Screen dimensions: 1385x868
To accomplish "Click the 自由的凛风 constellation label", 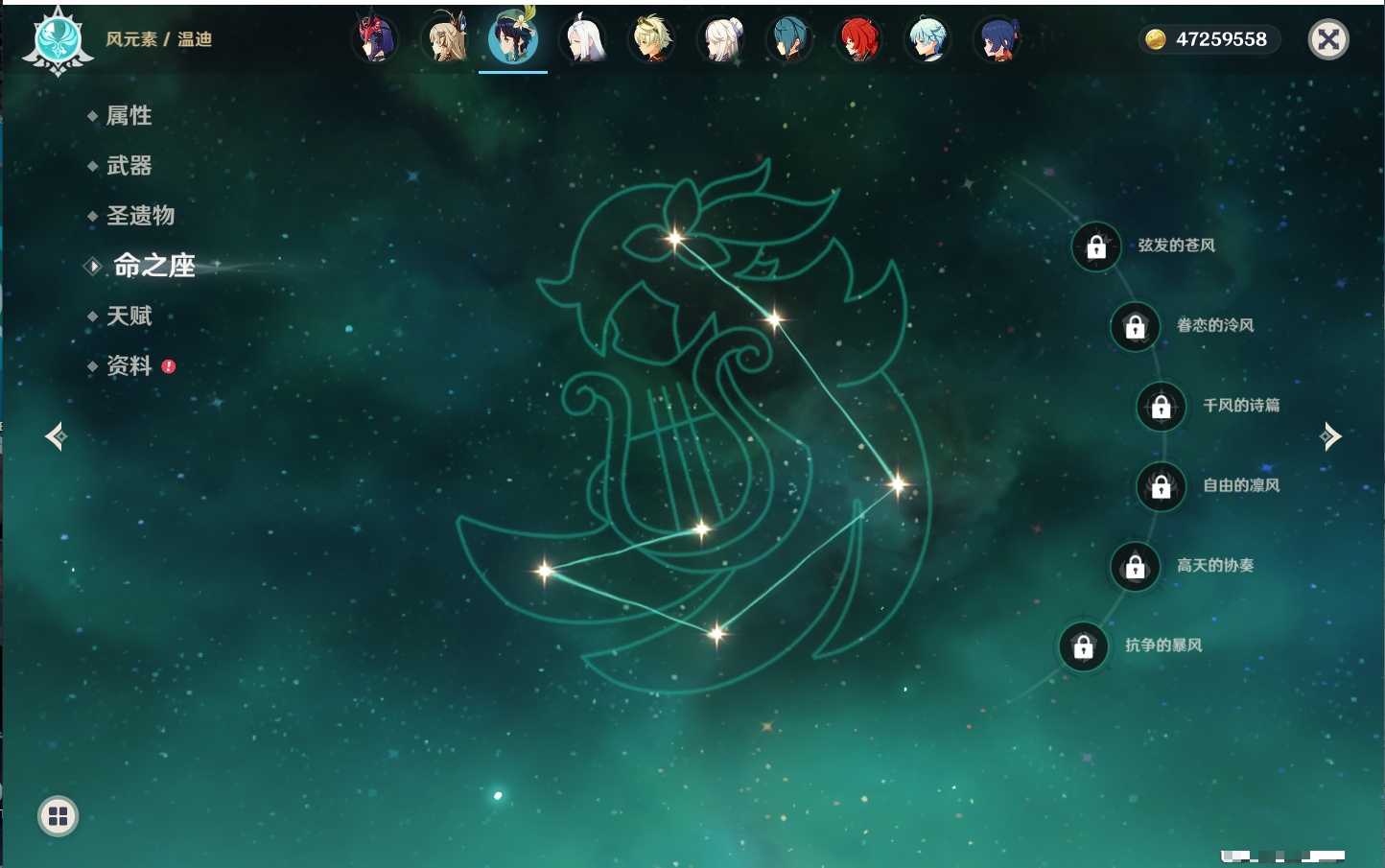I will pos(1241,485).
